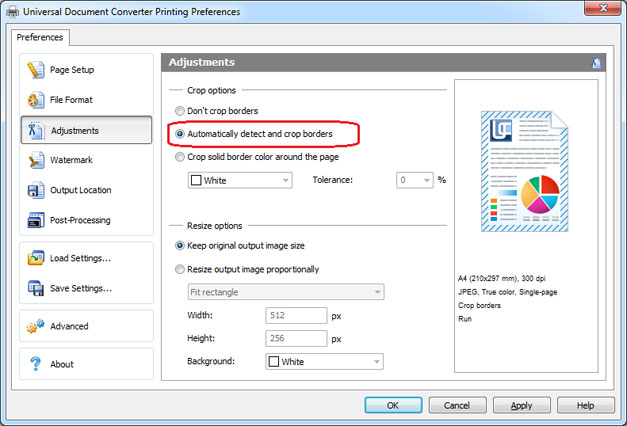Click Save Settings... label
627x426 pixels.
pos(81,288)
